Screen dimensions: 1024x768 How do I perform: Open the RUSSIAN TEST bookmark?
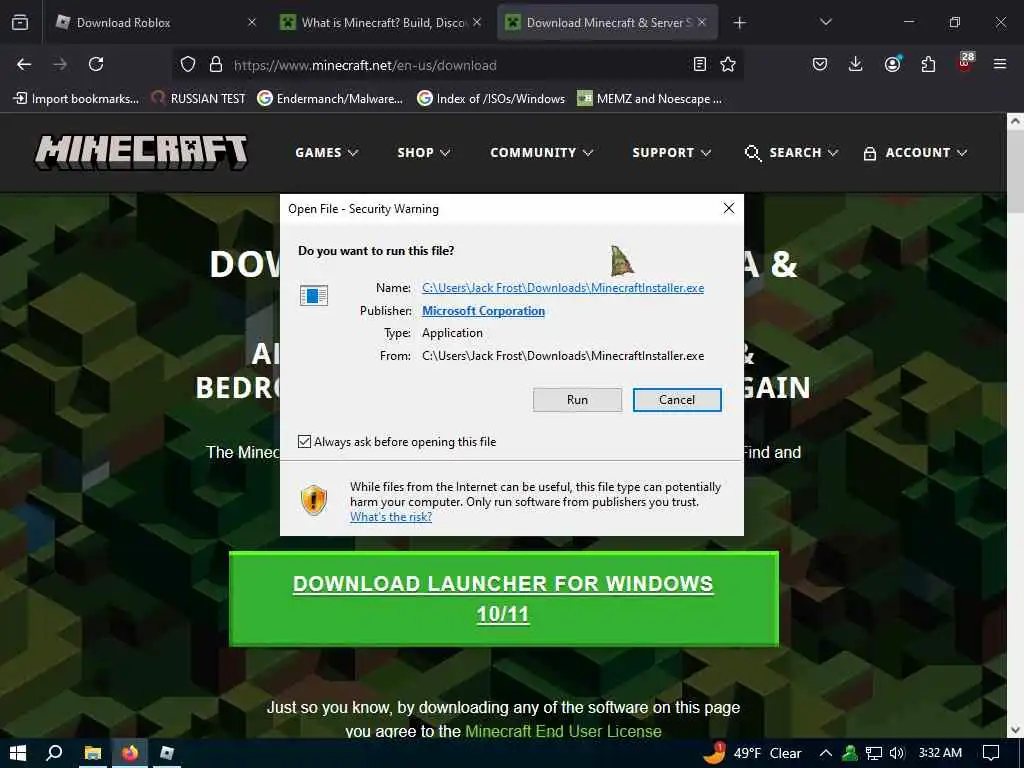(x=198, y=99)
